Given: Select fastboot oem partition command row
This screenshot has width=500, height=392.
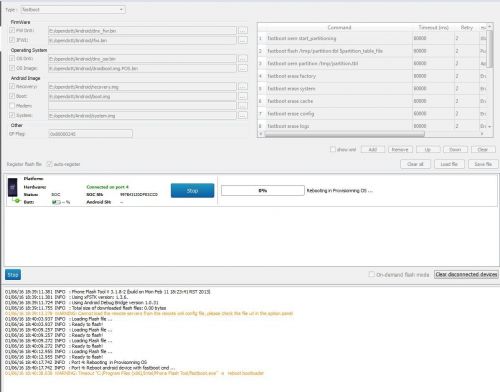Looking at the screenshot, I should click(x=373, y=63).
